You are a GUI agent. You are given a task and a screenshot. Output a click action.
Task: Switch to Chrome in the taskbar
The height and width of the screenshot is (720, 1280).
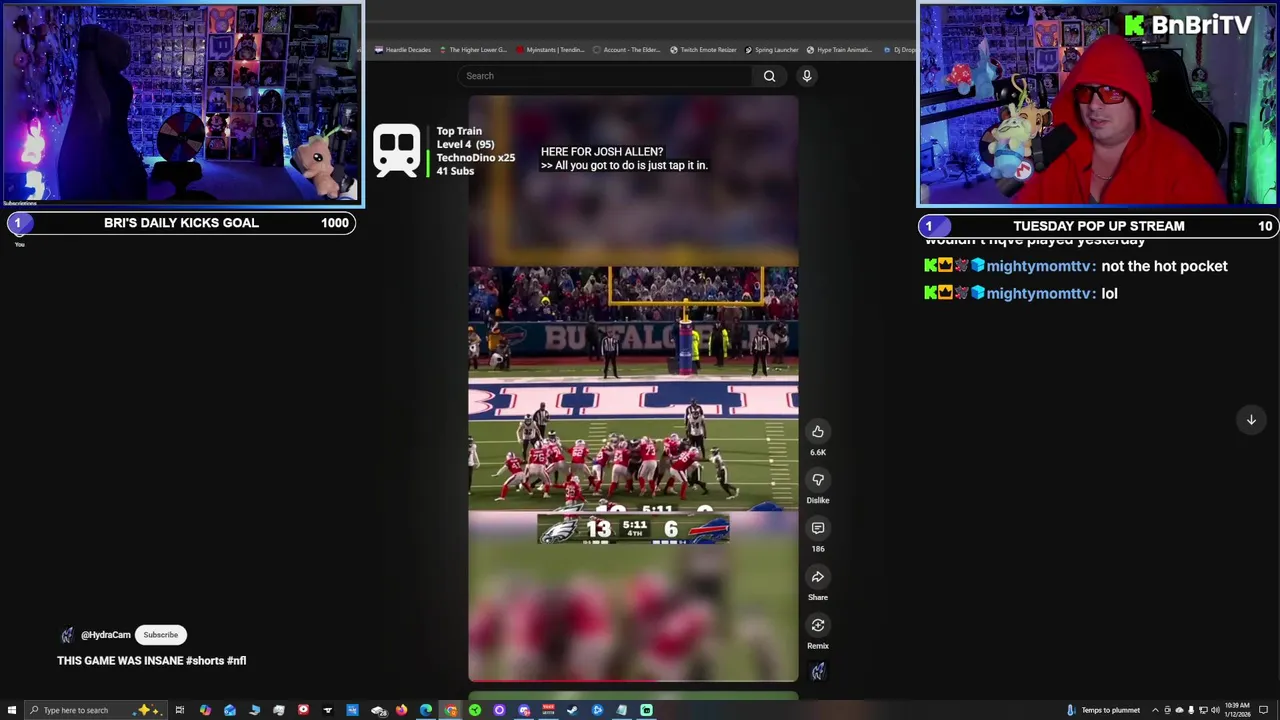coord(451,710)
